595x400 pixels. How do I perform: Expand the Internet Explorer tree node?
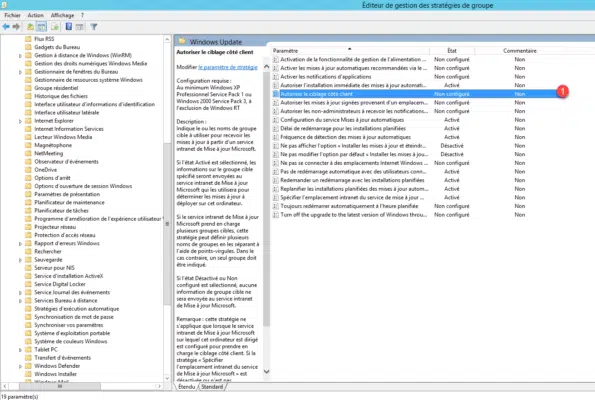point(20,121)
